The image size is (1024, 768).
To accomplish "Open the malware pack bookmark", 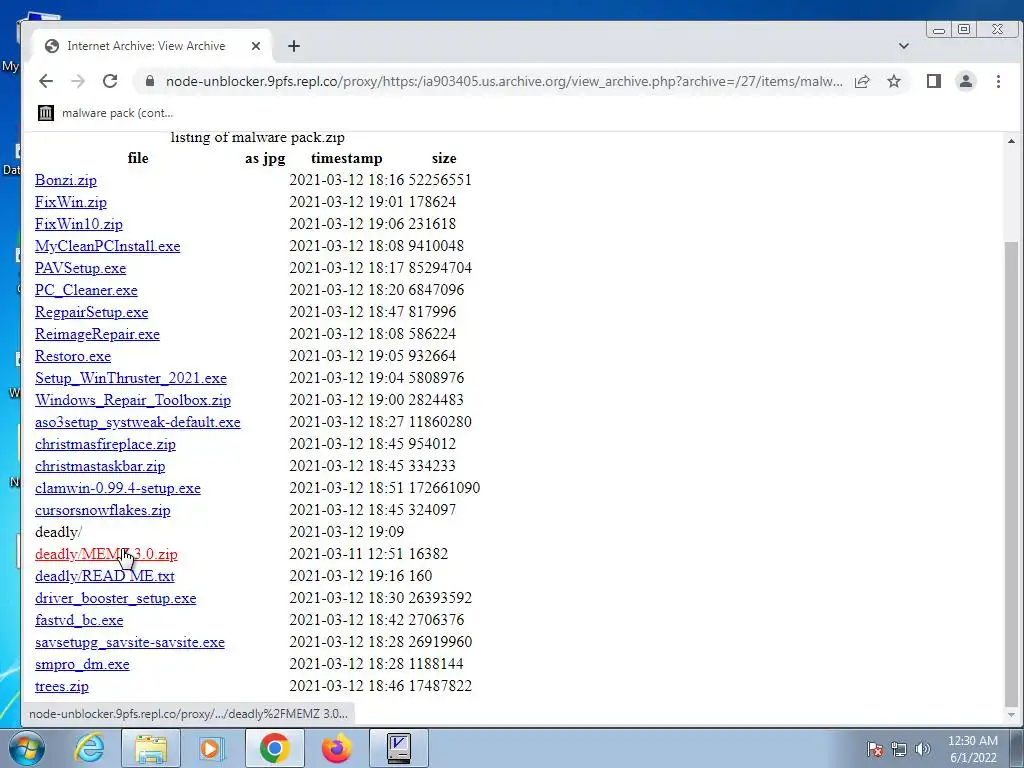I will (x=106, y=113).
